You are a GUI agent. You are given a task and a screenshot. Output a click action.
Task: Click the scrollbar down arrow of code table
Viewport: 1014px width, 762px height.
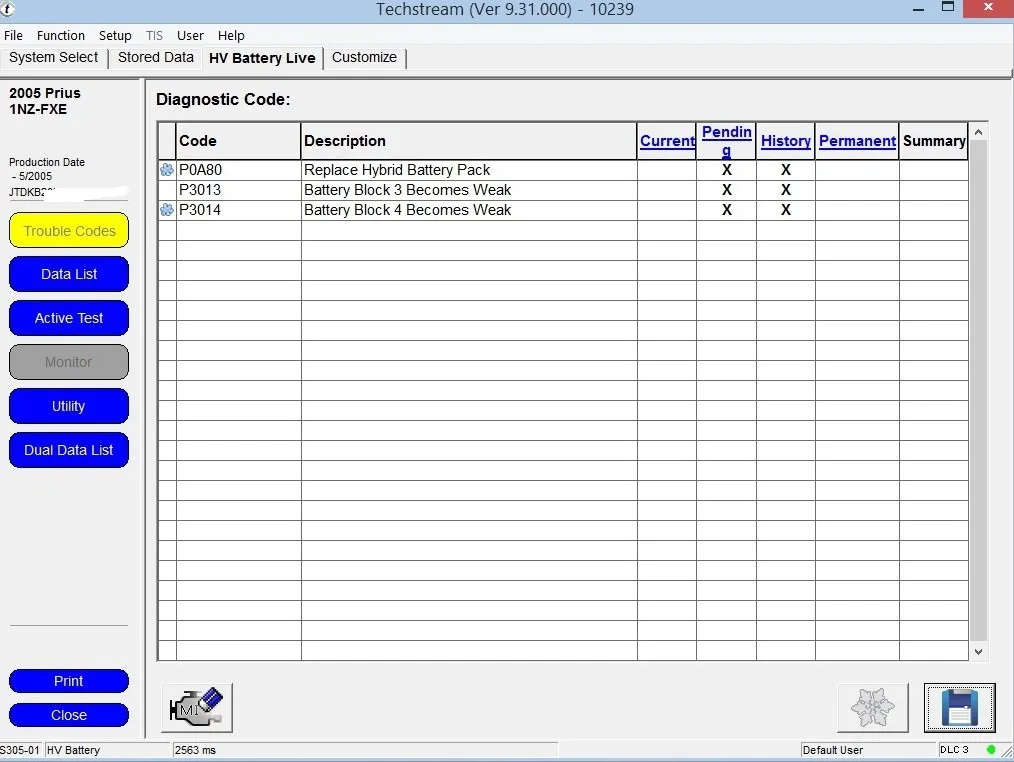(978, 652)
